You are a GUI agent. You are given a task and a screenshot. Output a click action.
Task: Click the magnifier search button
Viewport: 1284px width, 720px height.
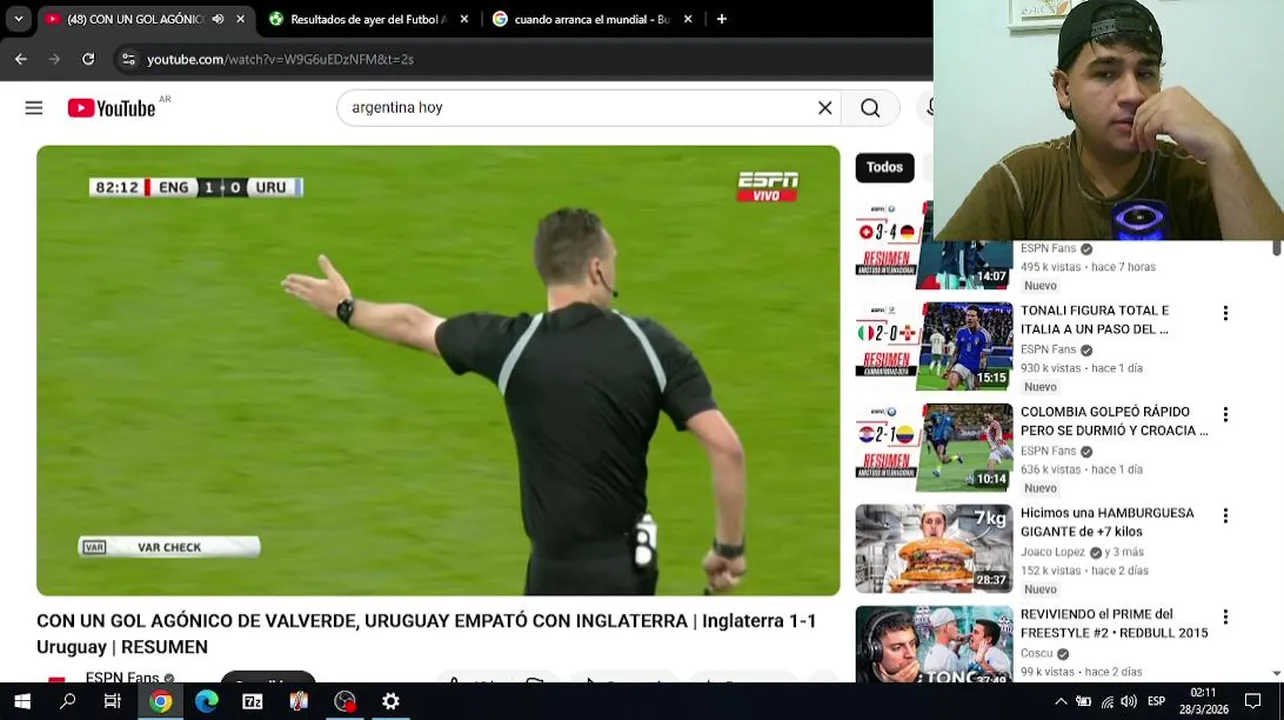[870, 108]
